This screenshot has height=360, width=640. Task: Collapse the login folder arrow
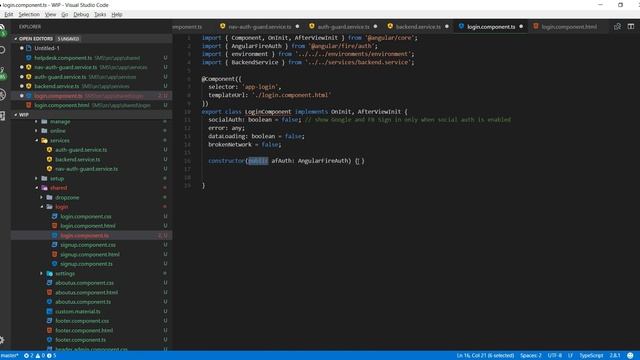pos(41,207)
